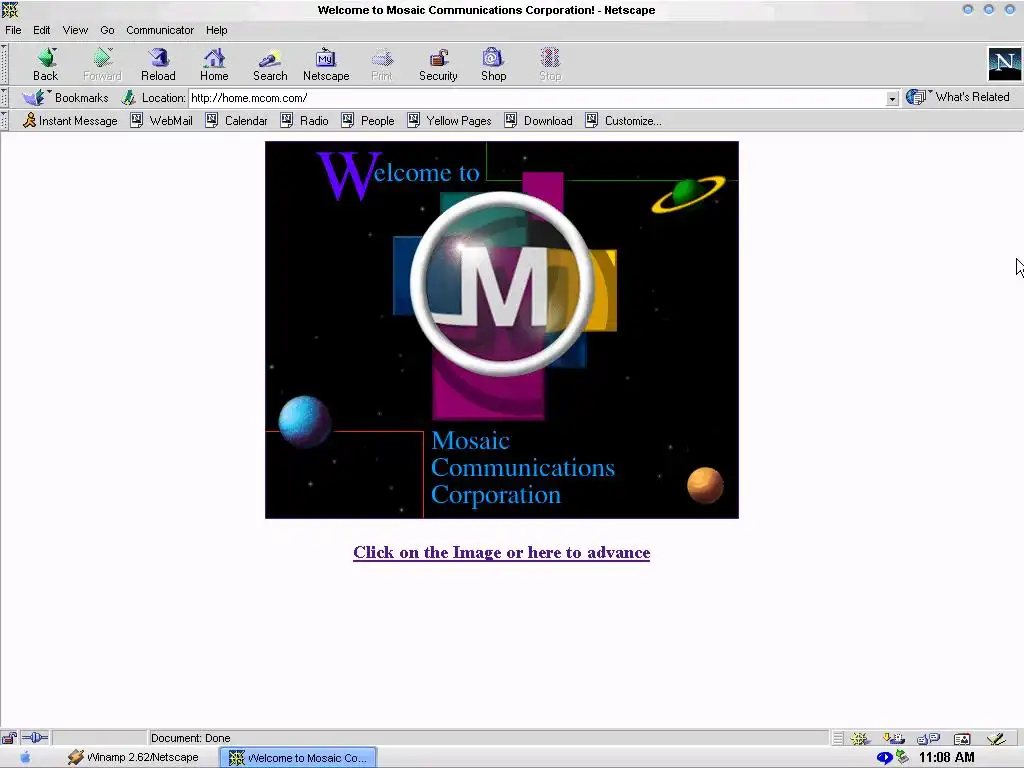Open Instant Message from personal toolbar
This screenshot has width=1024, height=768.
tap(71, 121)
